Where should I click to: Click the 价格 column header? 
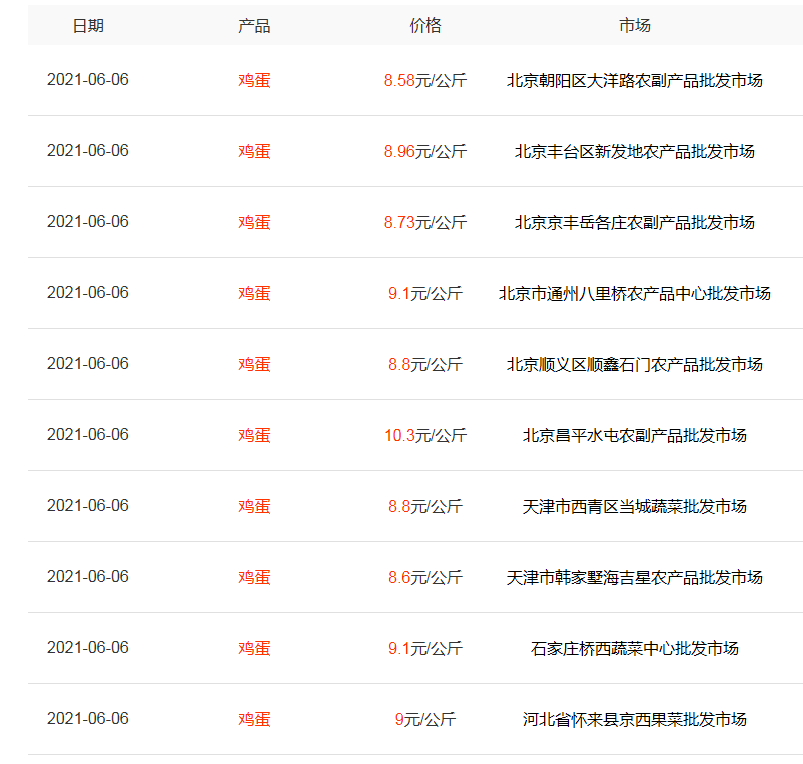tap(425, 26)
